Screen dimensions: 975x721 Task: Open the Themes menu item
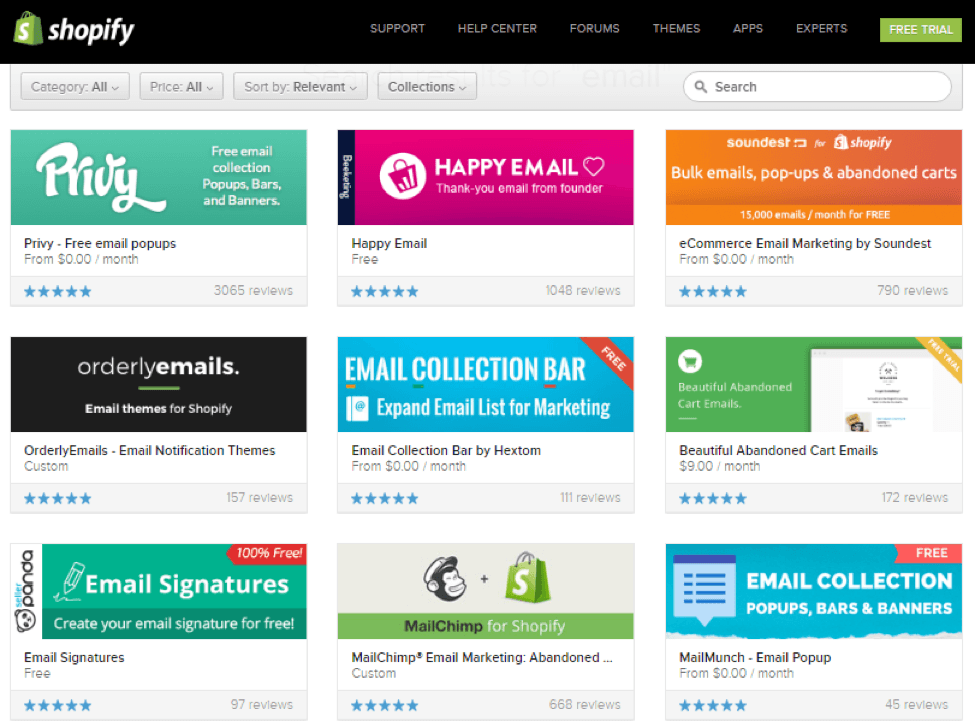(676, 29)
